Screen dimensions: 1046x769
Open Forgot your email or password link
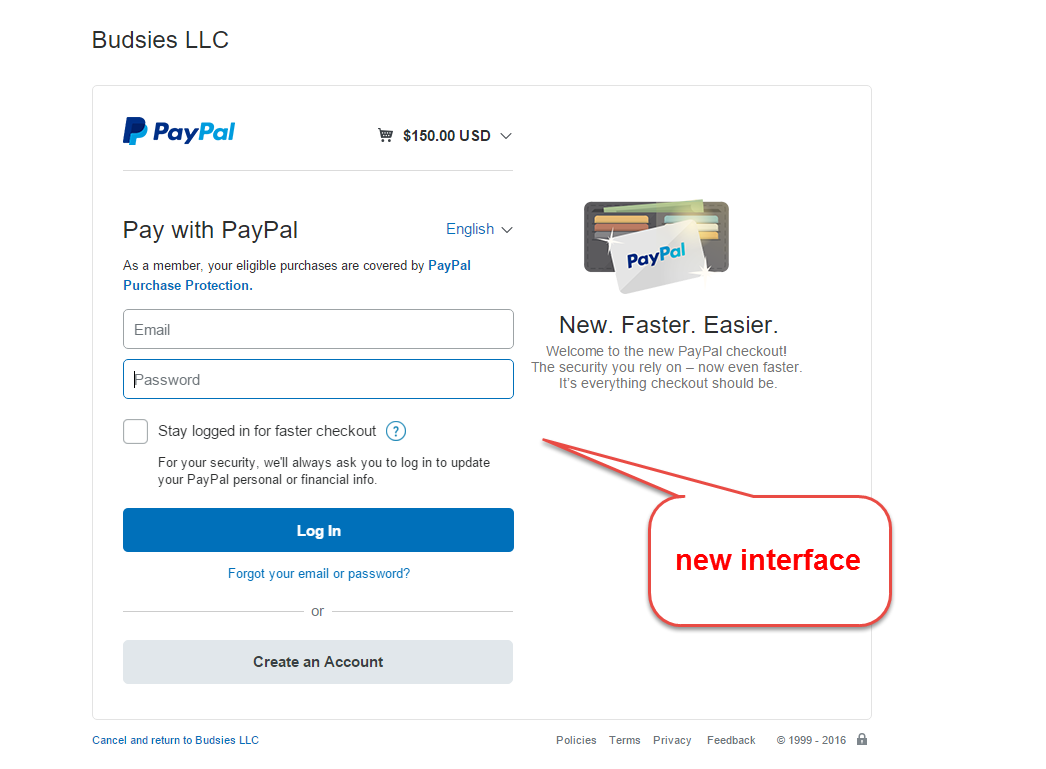(319, 574)
